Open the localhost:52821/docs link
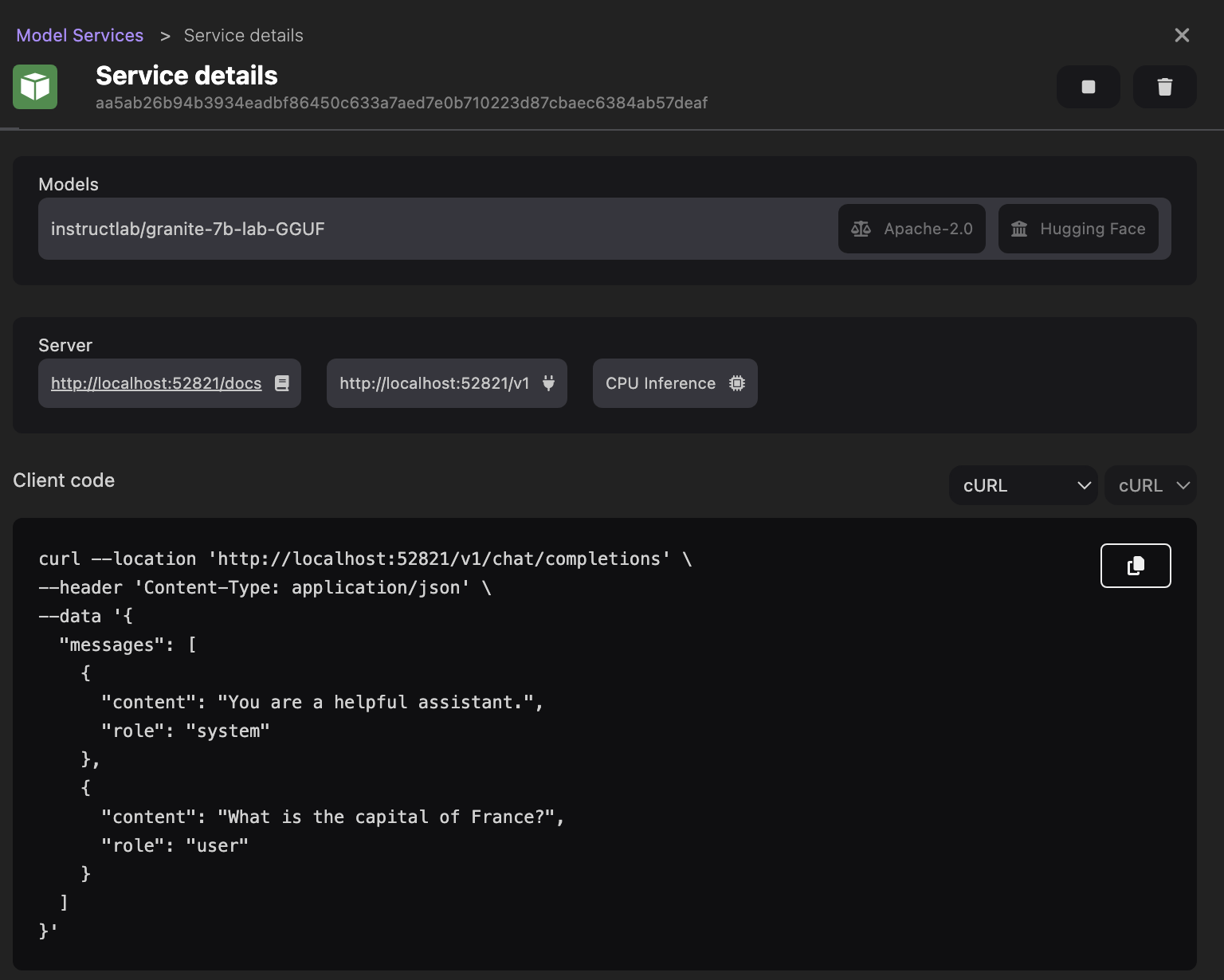Viewport: 1224px width, 980px height. [x=156, y=383]
